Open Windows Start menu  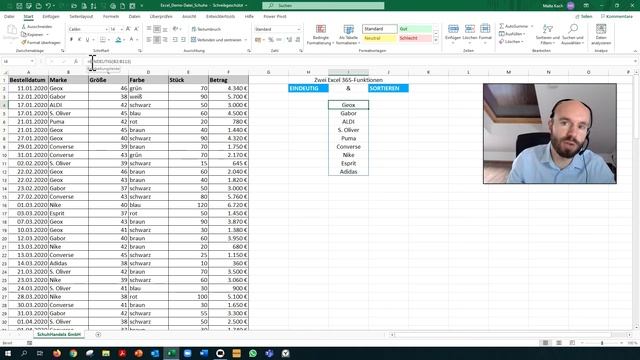point(7,353)
